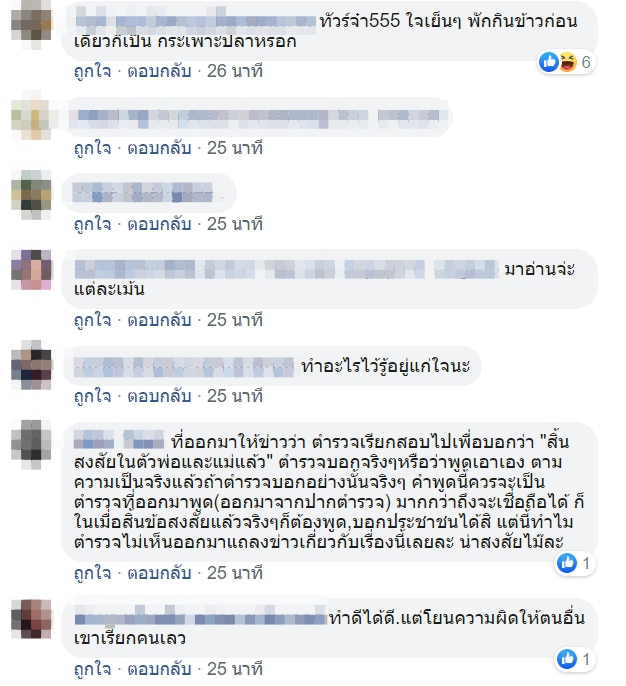Like the มาอ่านจะแต่ละเม้น comment
This screenshot has width=626, height=686.
pos(92,320)
